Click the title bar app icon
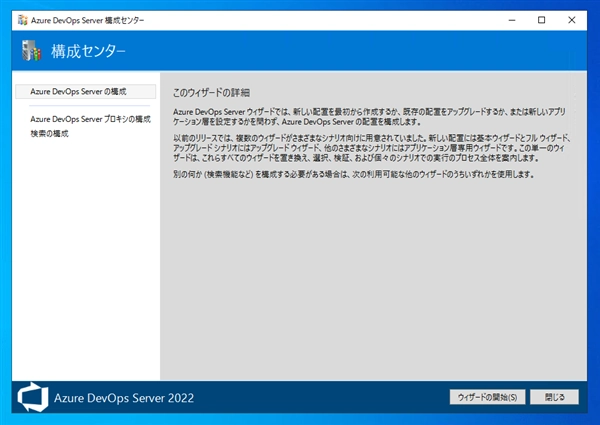Image resolution: width=600 pixels, height=425 pixels. (23, 20)
